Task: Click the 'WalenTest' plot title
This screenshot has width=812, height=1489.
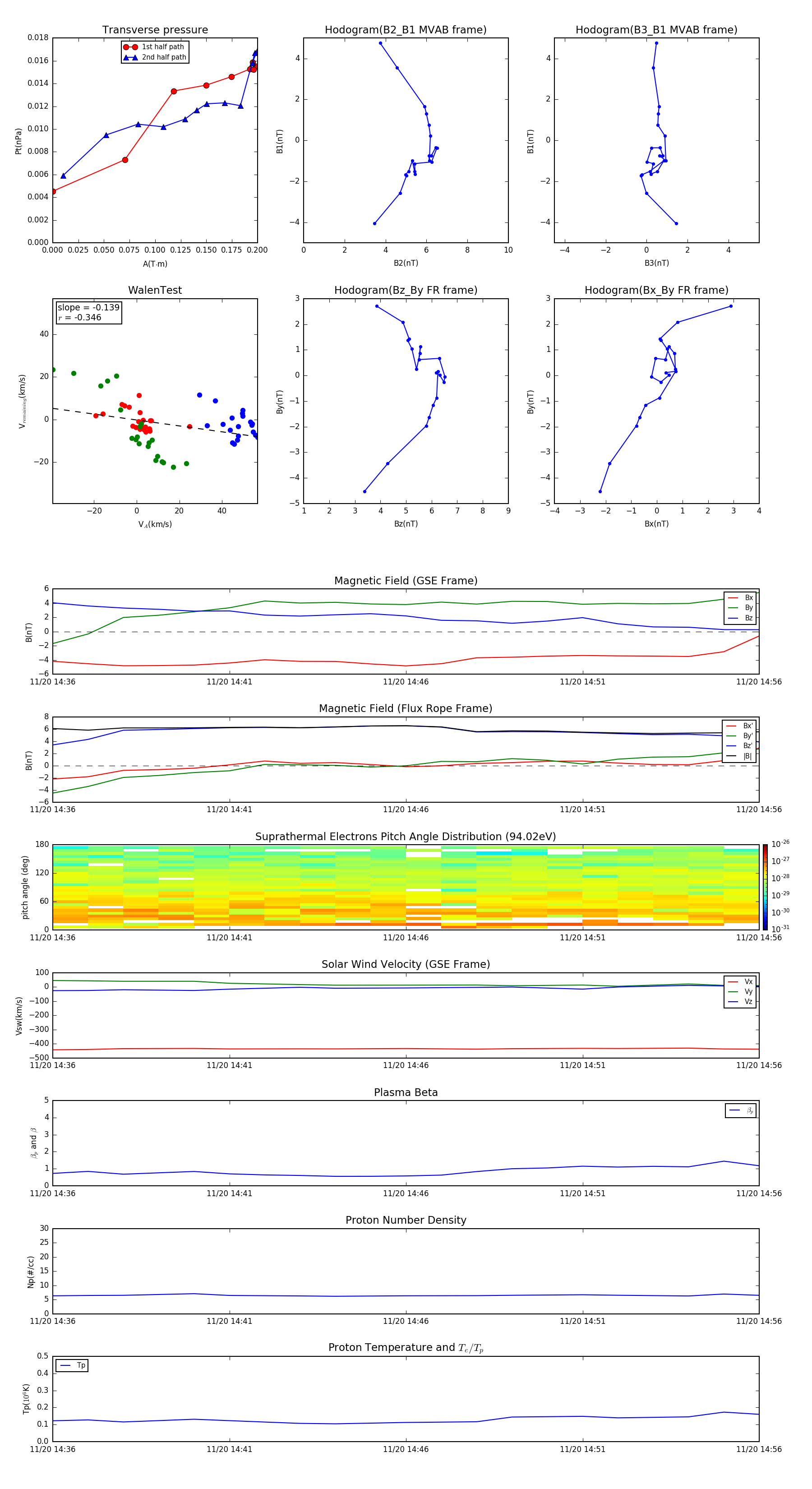Action: pyautogui.click(x=155, y=290)
